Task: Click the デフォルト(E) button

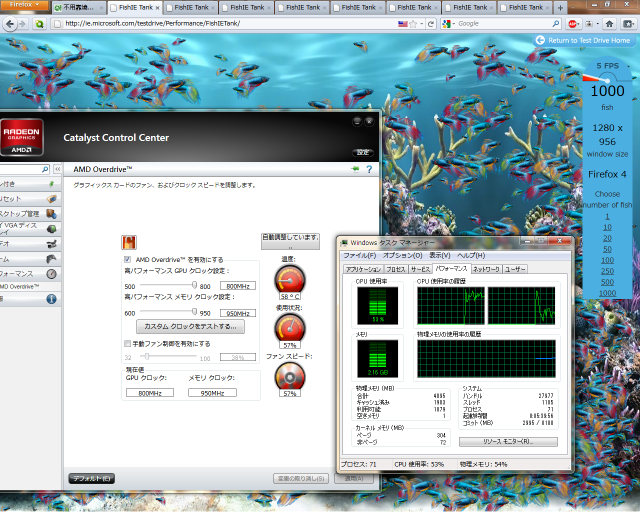Action: 91,479
